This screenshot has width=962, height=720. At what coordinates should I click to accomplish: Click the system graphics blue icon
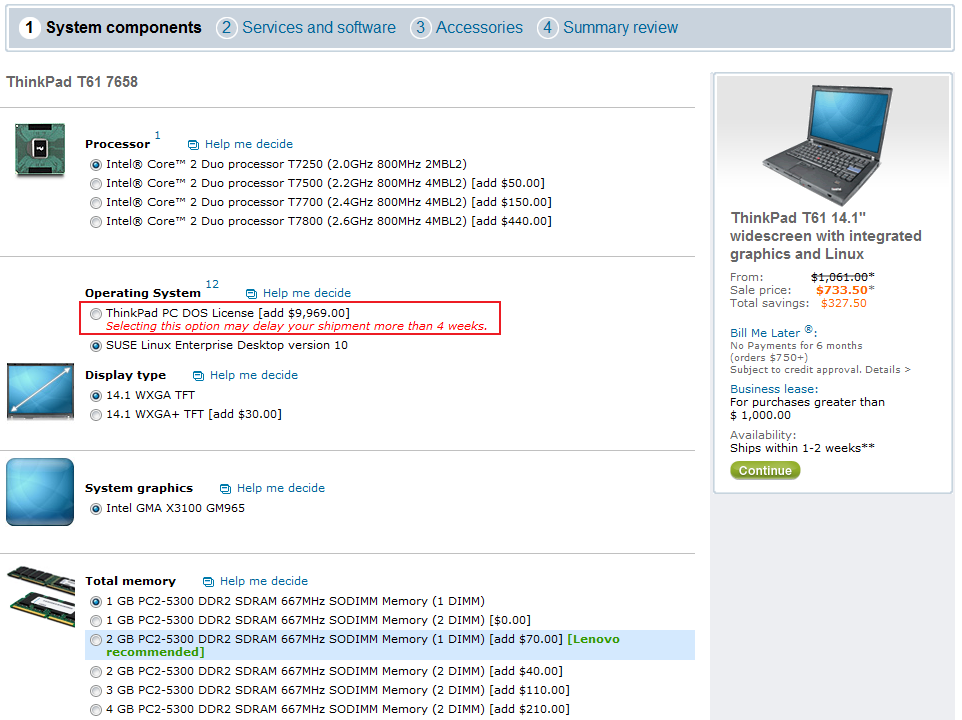coord(40,492)
